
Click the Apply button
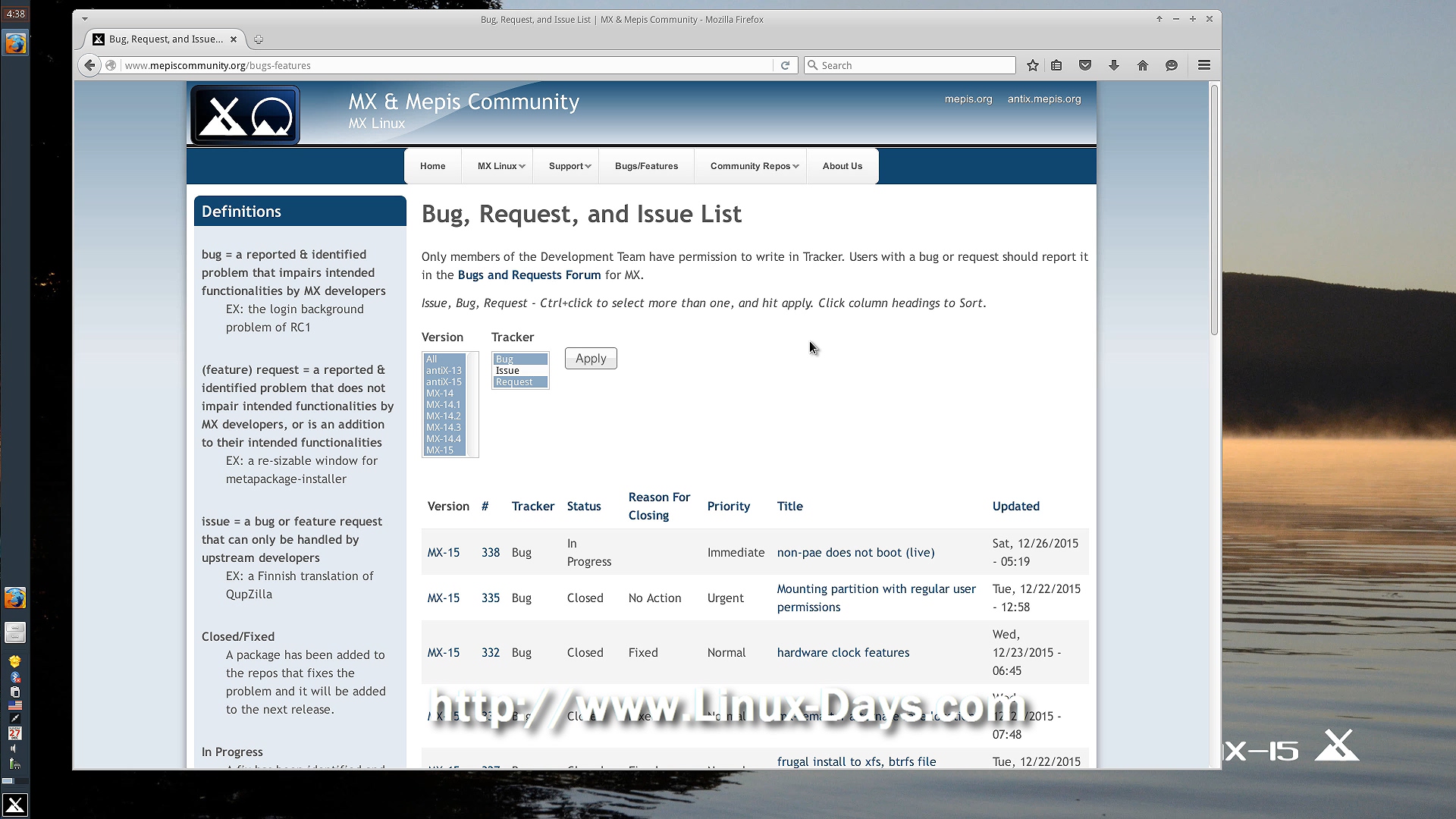coord(591,359)
